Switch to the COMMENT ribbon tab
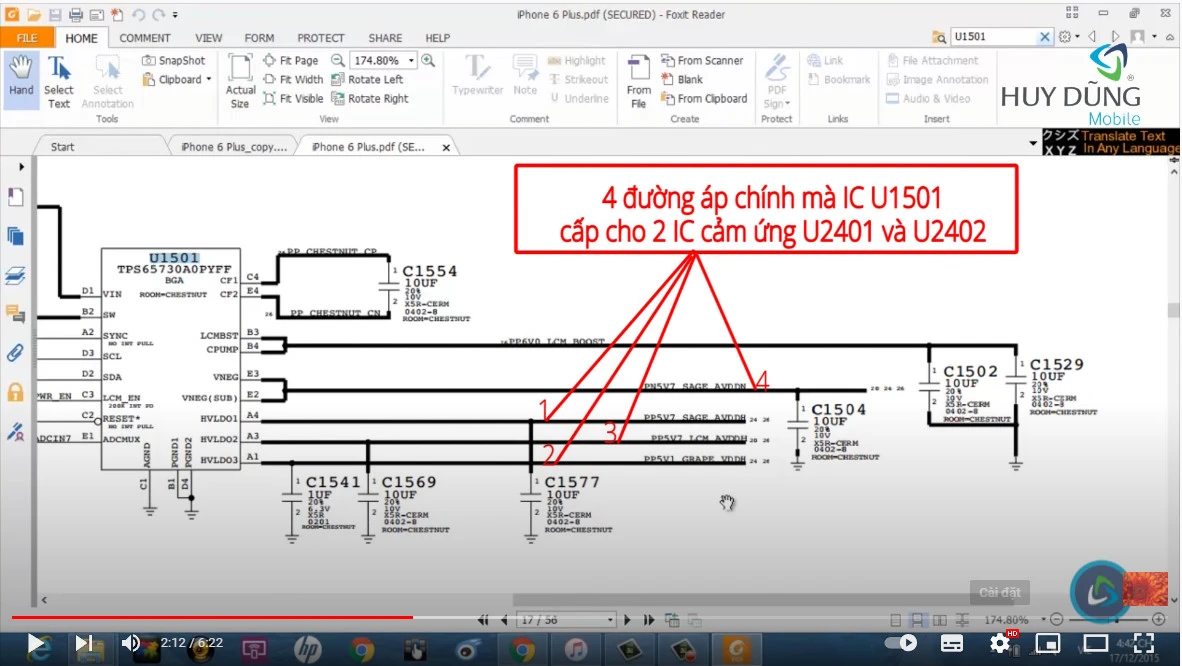This screenshot has width=1182, height=666. [x=145, y=38]
